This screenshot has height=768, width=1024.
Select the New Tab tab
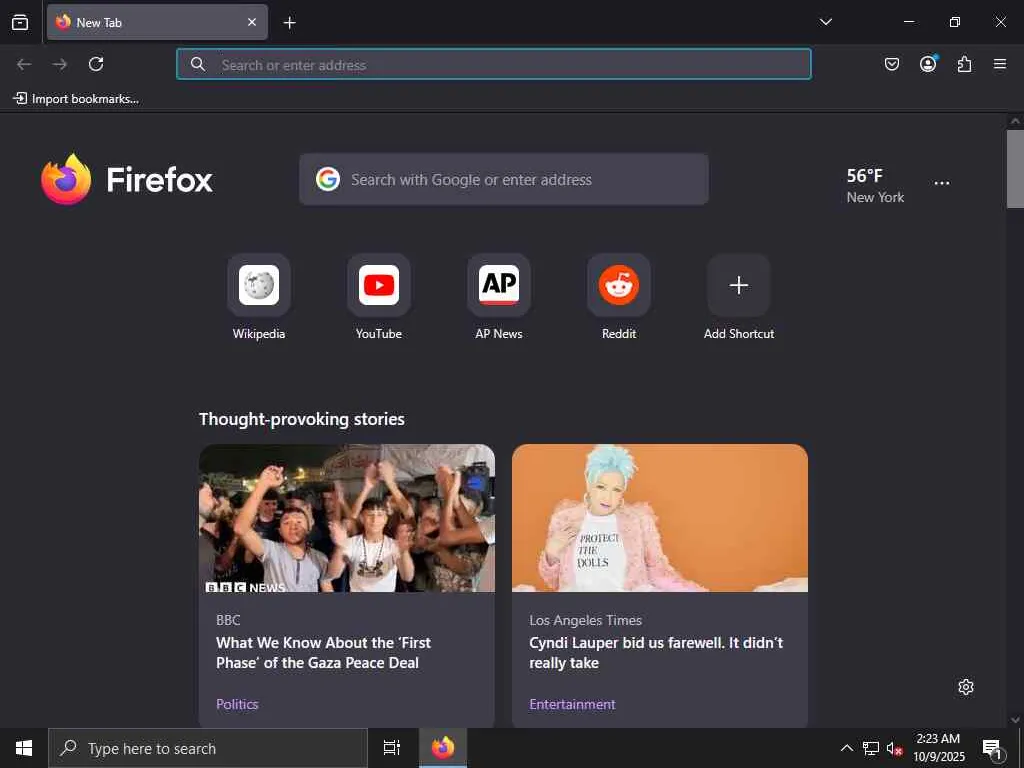tap(157, 22)
